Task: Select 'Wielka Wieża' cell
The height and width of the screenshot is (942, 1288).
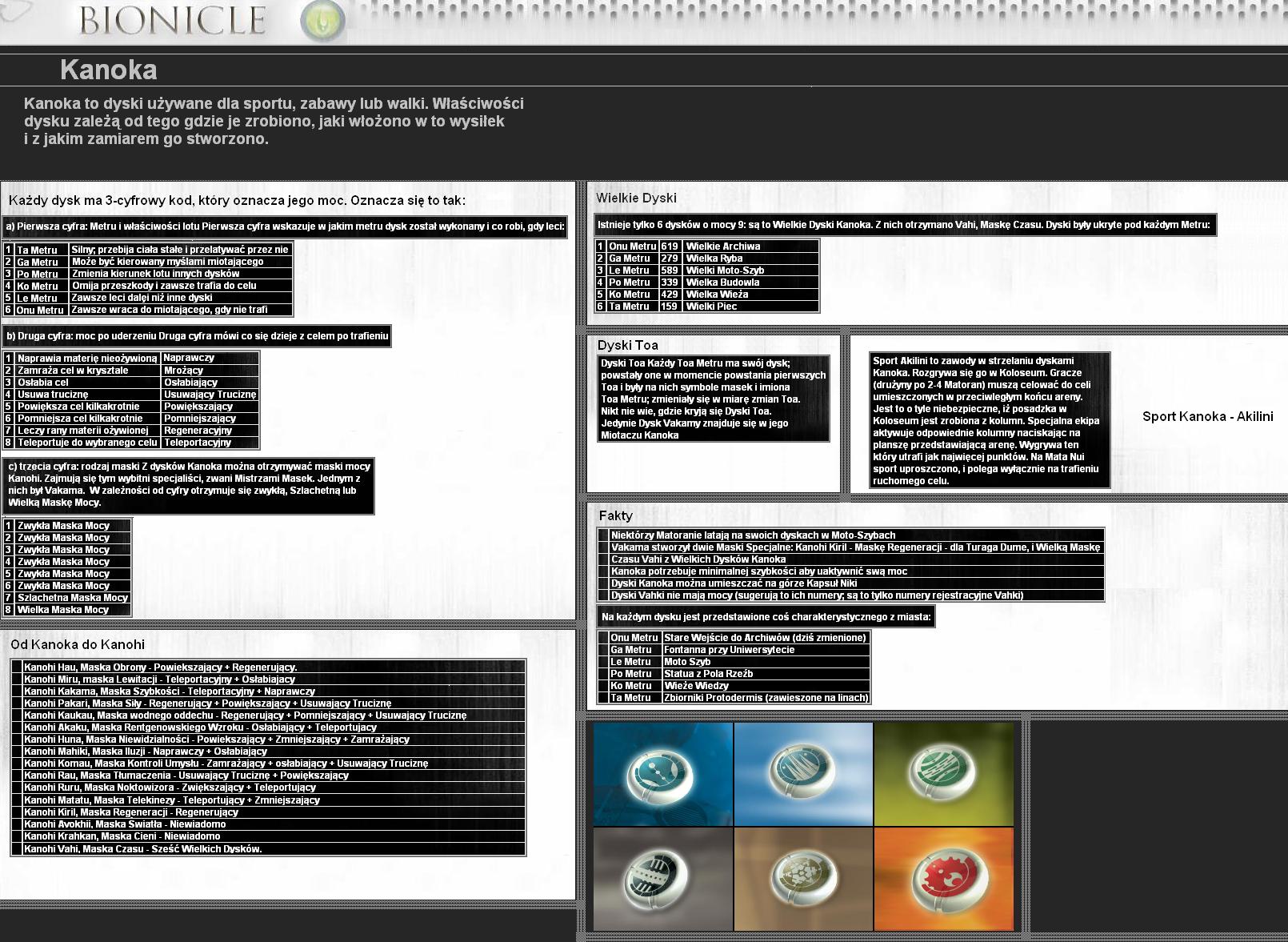Action: point(750,295)
